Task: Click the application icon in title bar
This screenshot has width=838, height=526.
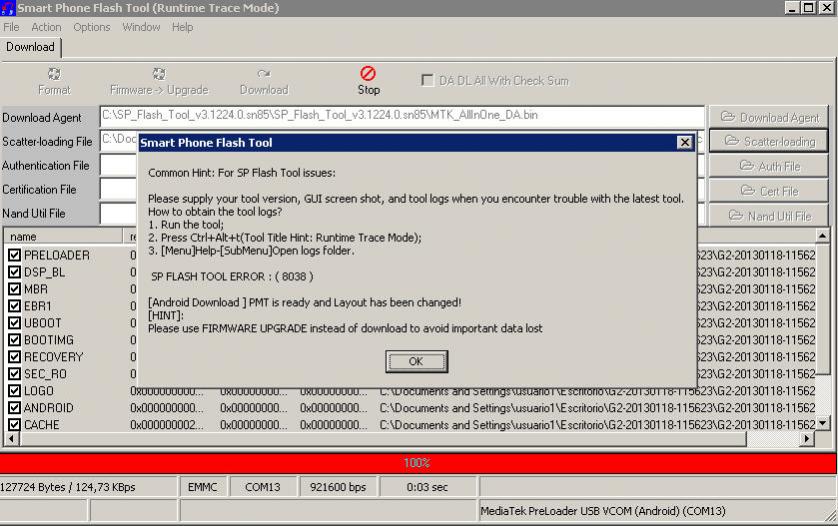Action: coord(8,8)
